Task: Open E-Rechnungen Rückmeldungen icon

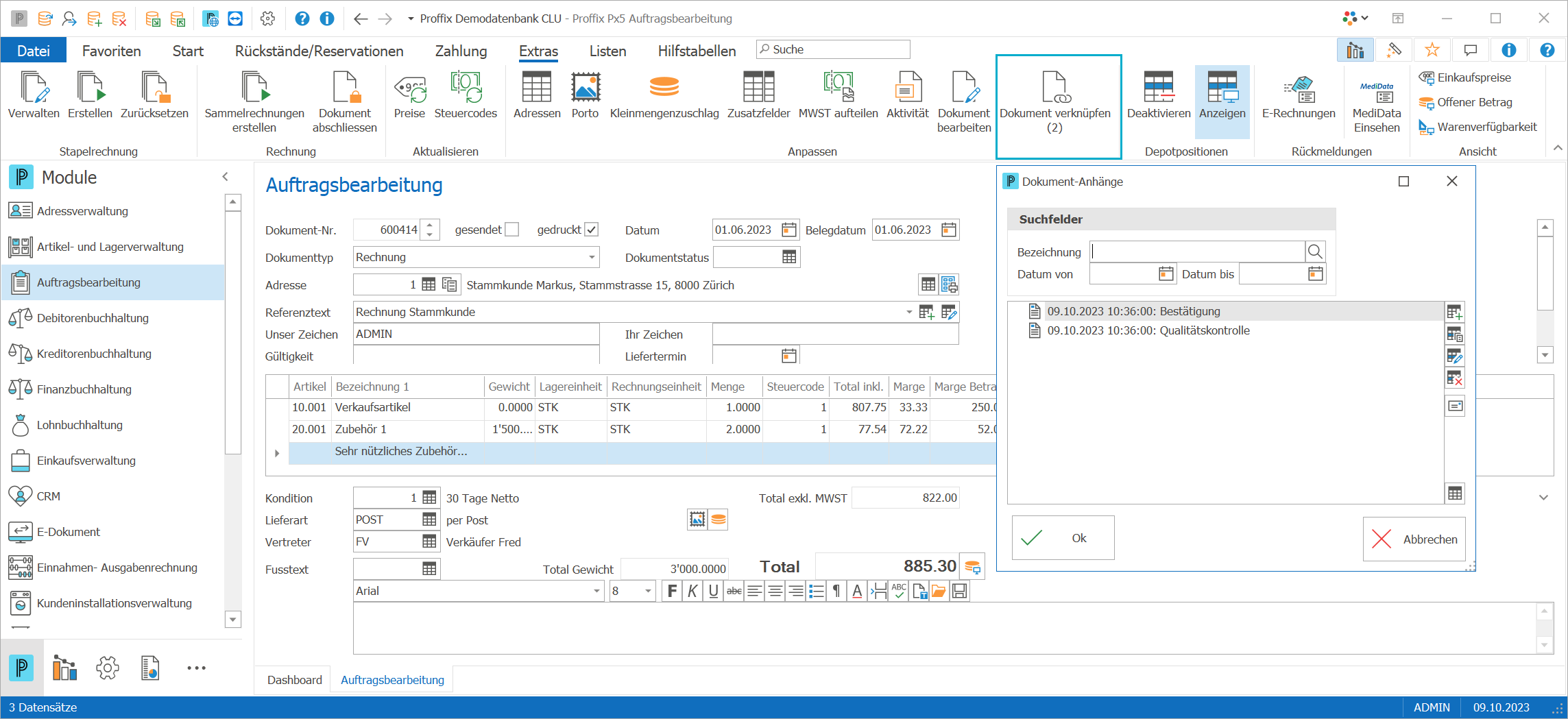Action: click(1299, 90)
